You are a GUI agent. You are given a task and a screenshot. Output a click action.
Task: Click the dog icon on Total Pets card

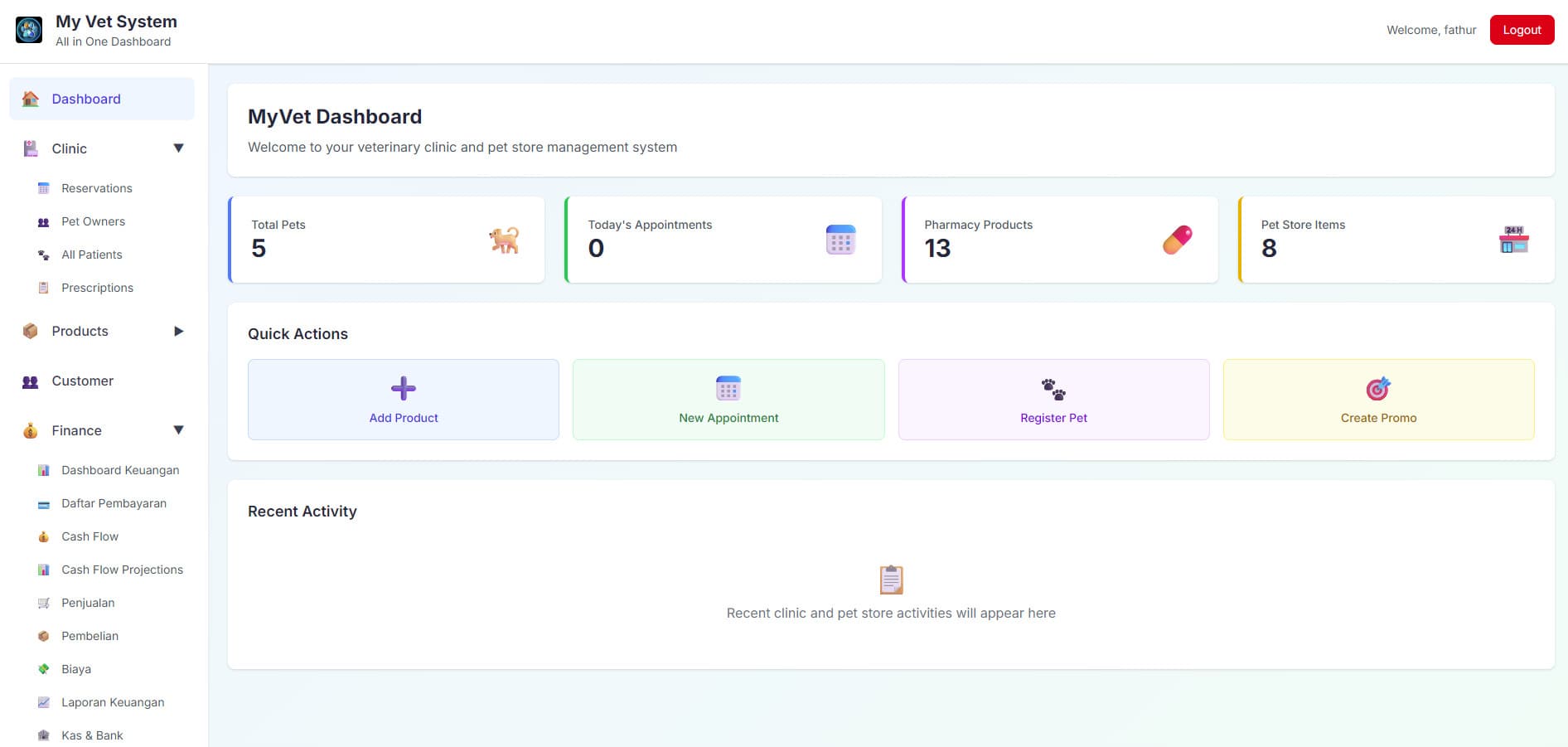point(504,240)
